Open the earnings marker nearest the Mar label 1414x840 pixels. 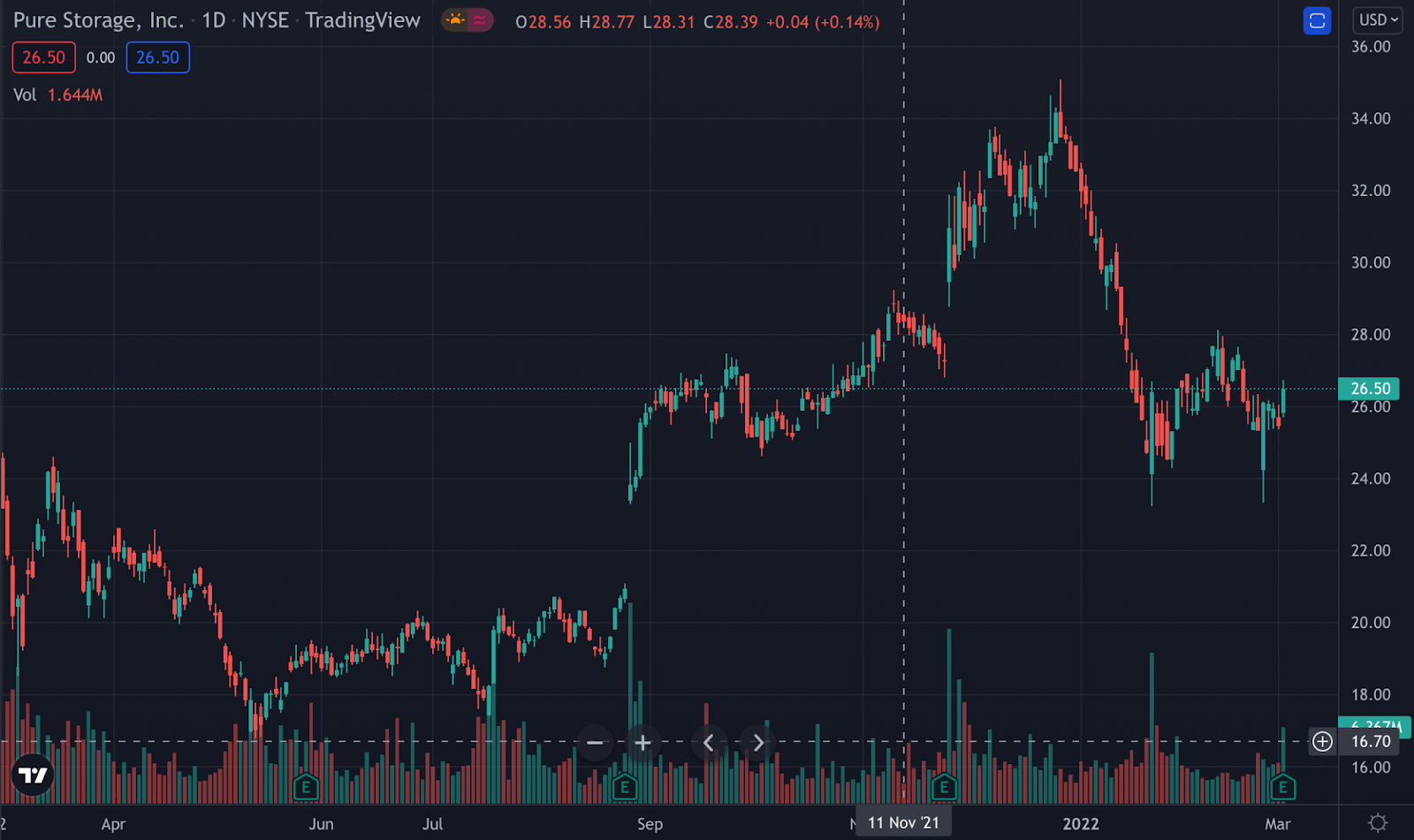click(1283, 786)
